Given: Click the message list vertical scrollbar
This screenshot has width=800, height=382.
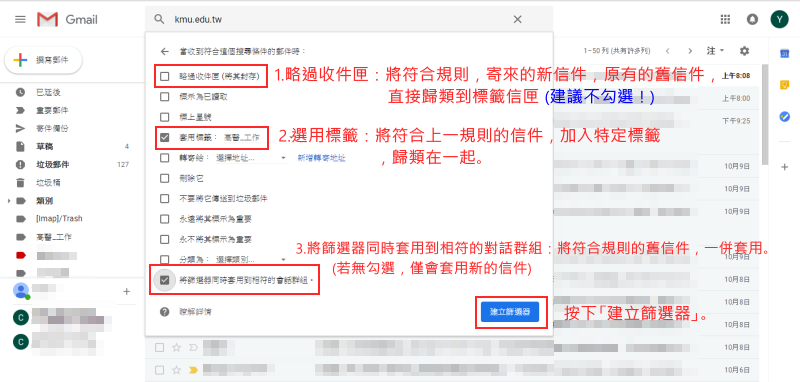Looking at the screenshot, I should (764, 115).
